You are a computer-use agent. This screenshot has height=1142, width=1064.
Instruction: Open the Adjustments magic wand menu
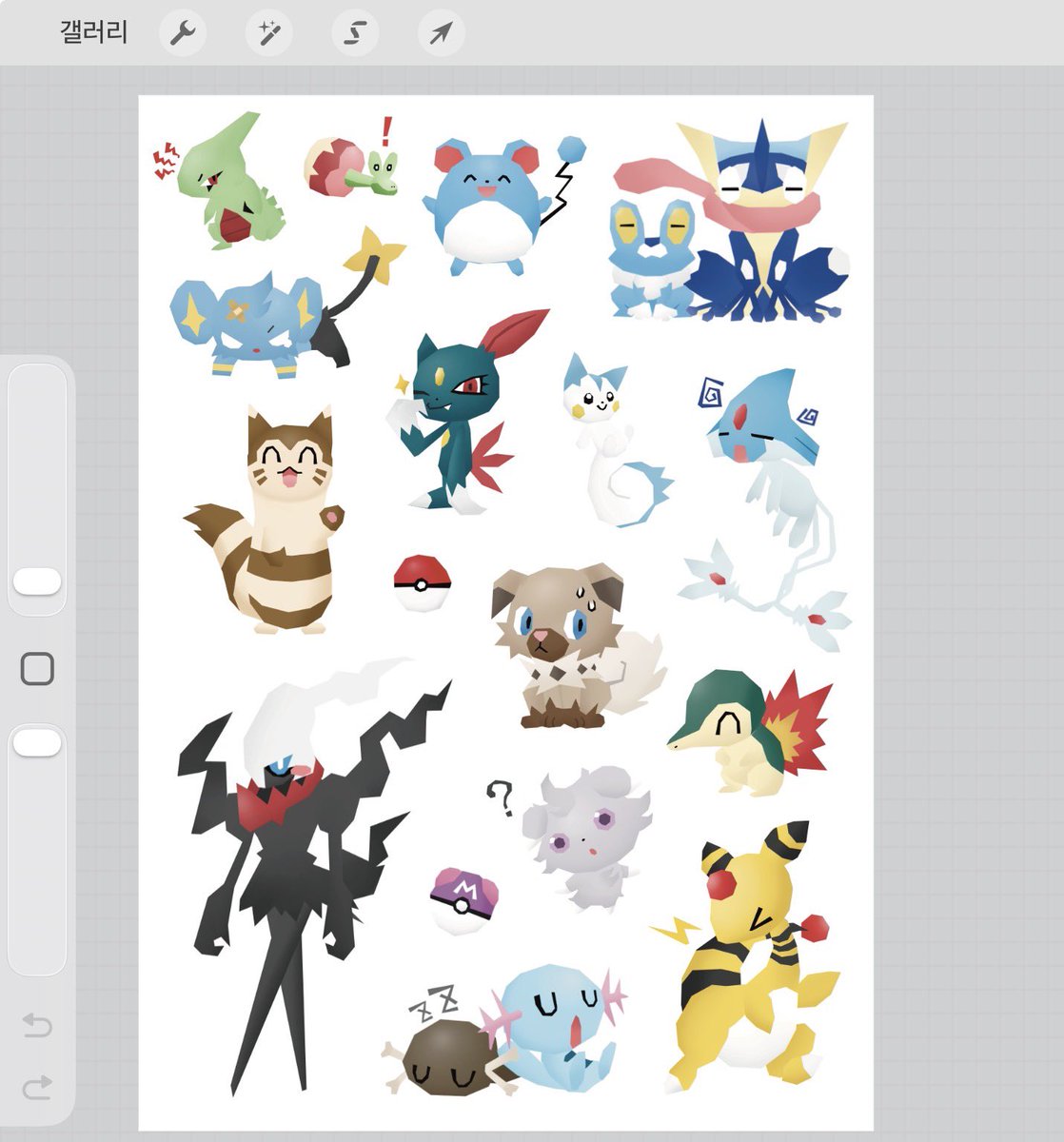pos(269,34)
